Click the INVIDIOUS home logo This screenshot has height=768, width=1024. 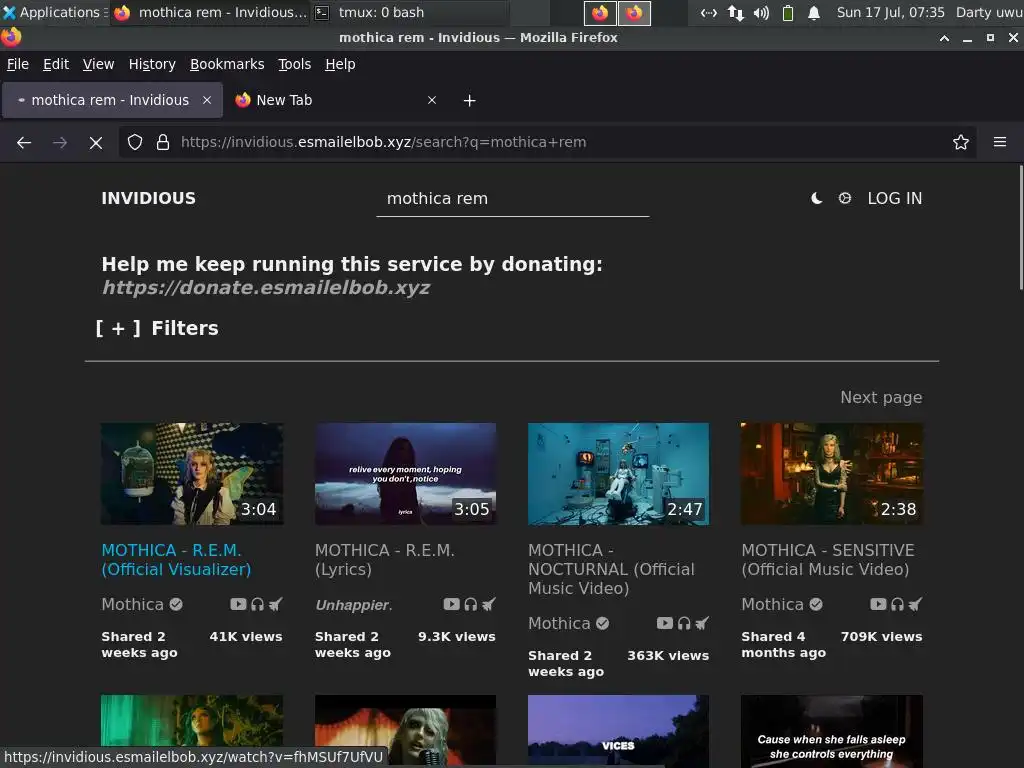[x=148, y=199]
